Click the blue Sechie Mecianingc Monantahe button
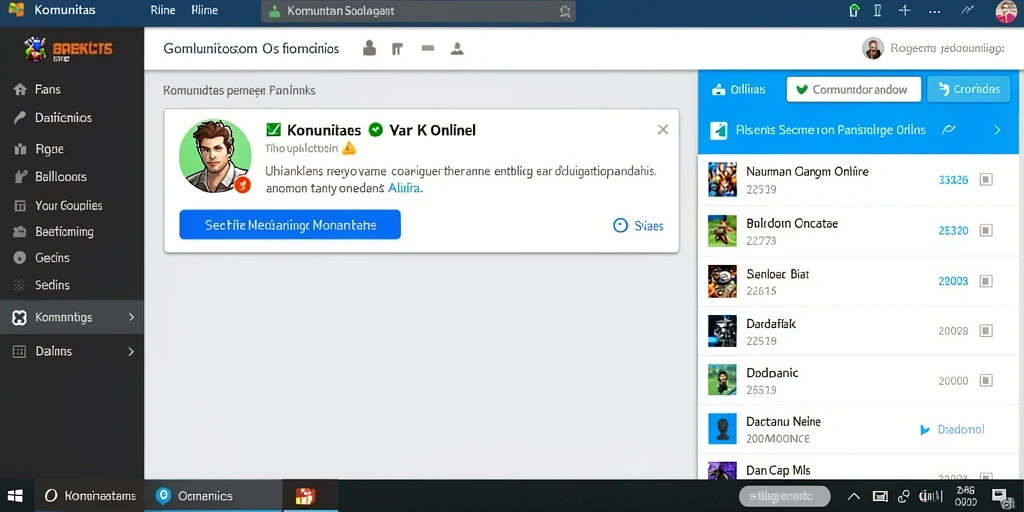The height and width of the screenshot is (512, 1024). 290,225
